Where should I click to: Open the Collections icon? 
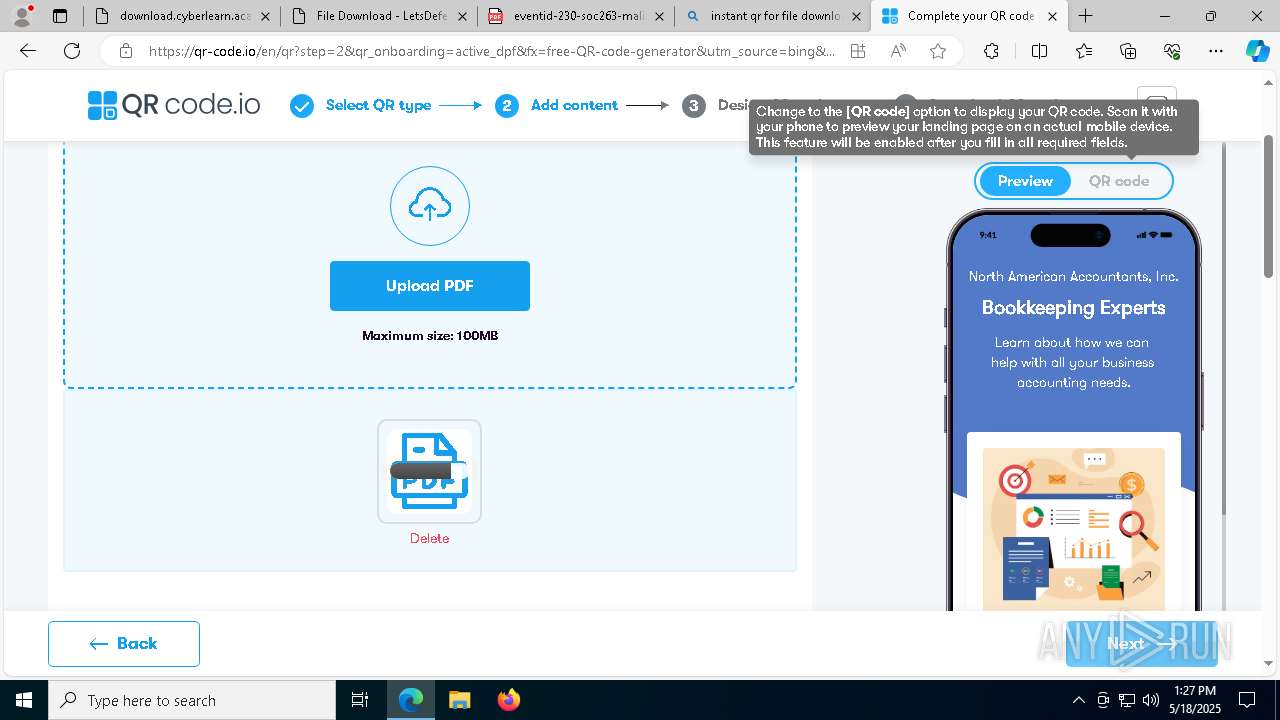tap(1128, 52)
